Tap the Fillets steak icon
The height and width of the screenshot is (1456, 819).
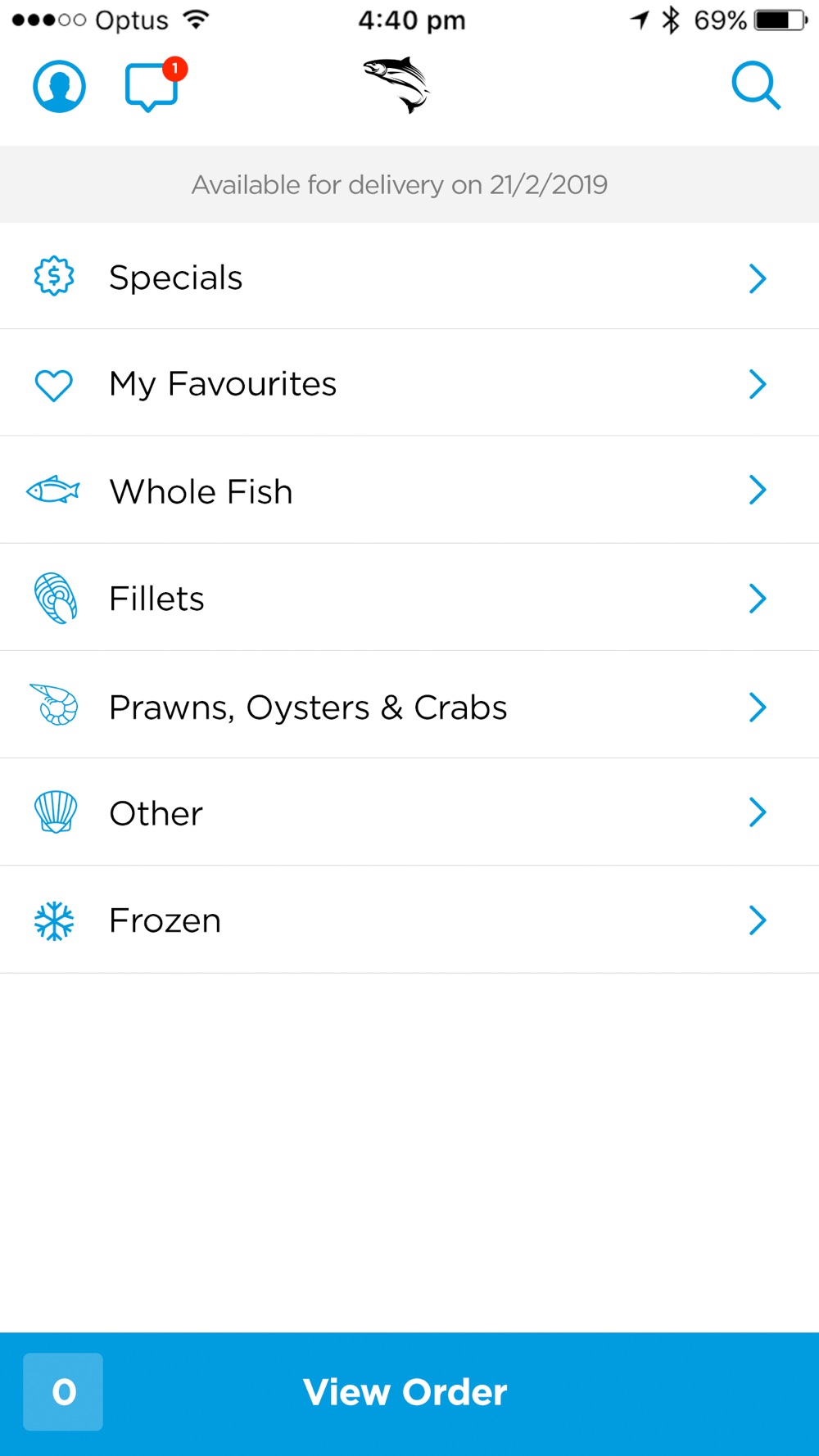point(56,598)
